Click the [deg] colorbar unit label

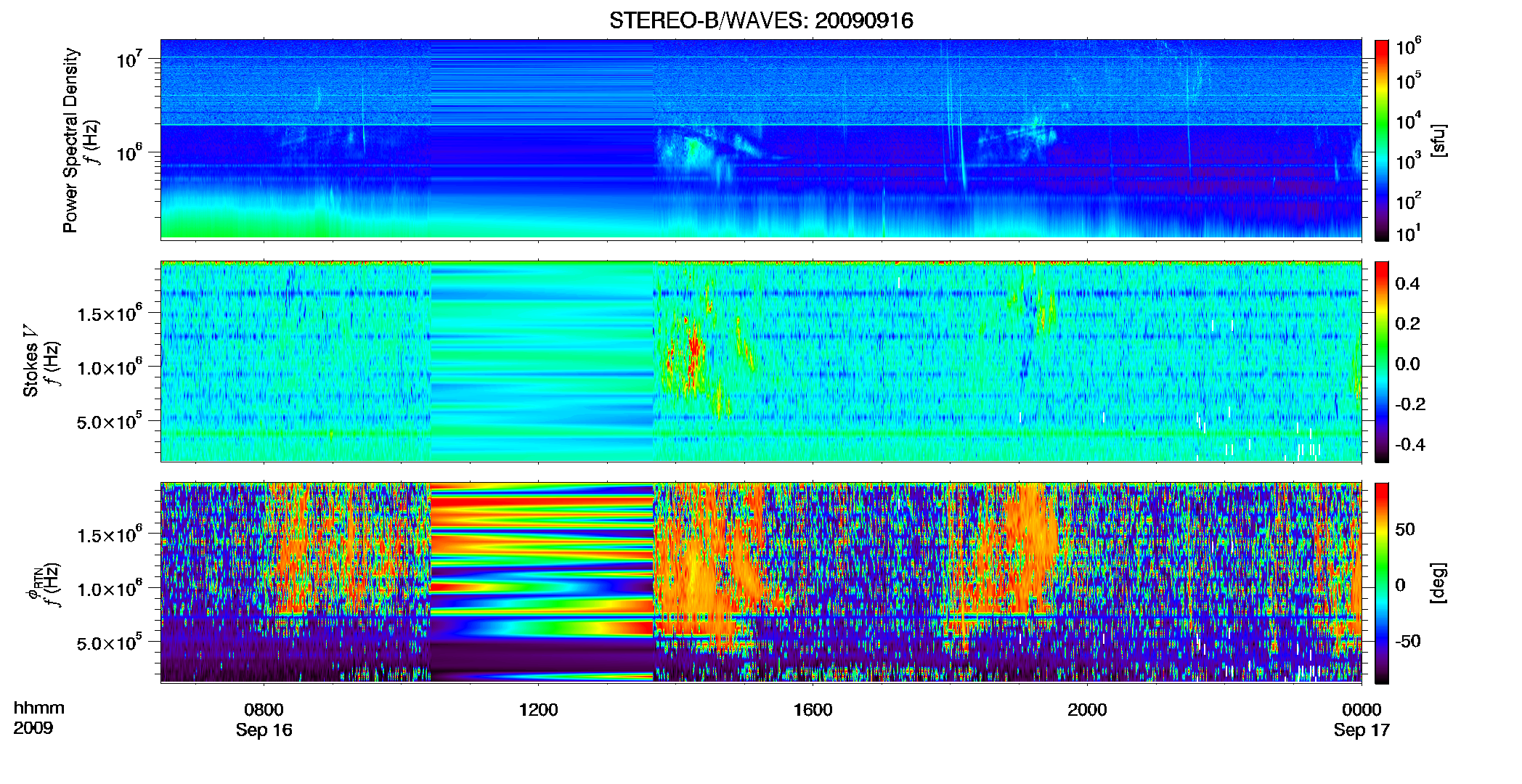click(x=1437, y=583)
